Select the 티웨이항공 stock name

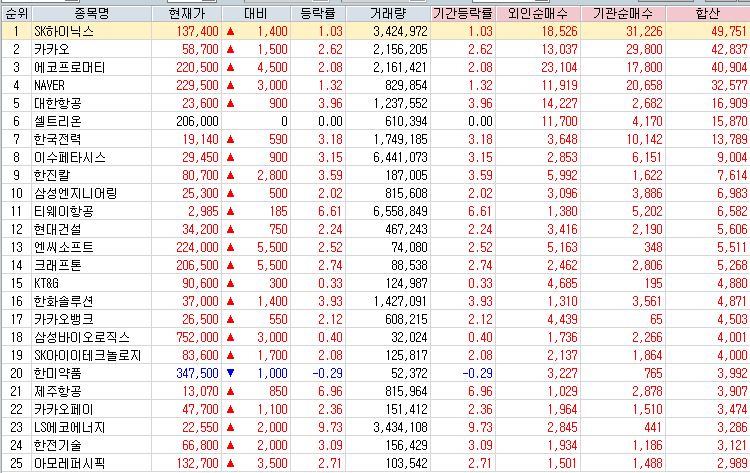pos(64,211)
